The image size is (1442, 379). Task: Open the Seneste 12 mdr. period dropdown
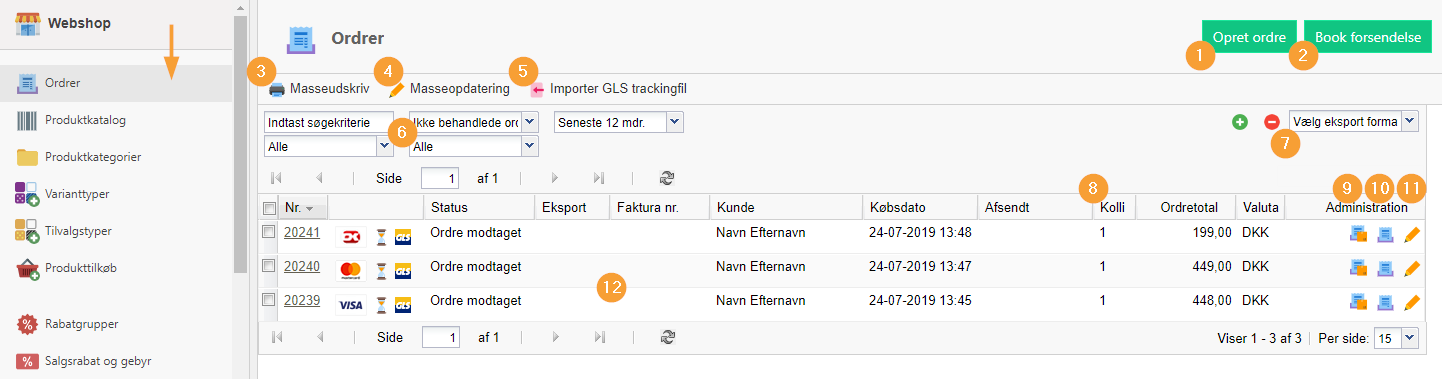[618, 121]
